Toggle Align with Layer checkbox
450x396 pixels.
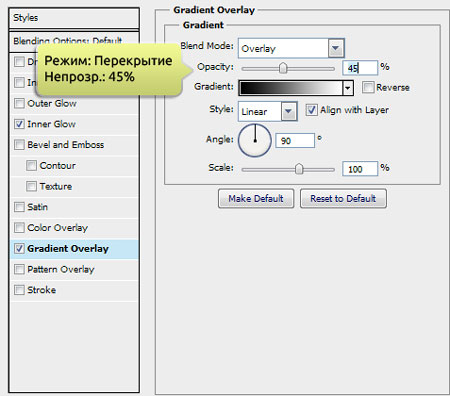click(x=311, y=110)
